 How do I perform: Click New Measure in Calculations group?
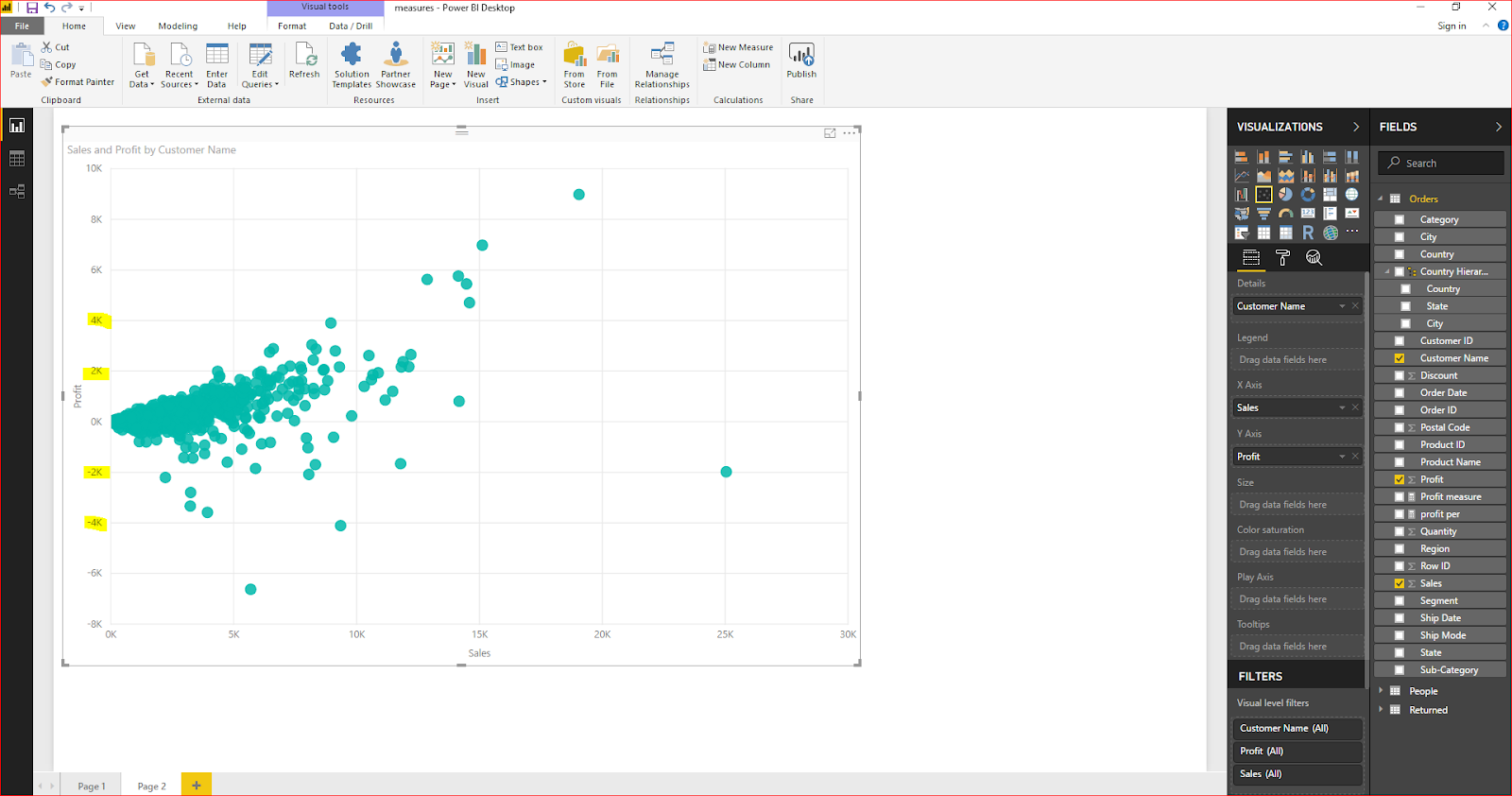point(738,47)
